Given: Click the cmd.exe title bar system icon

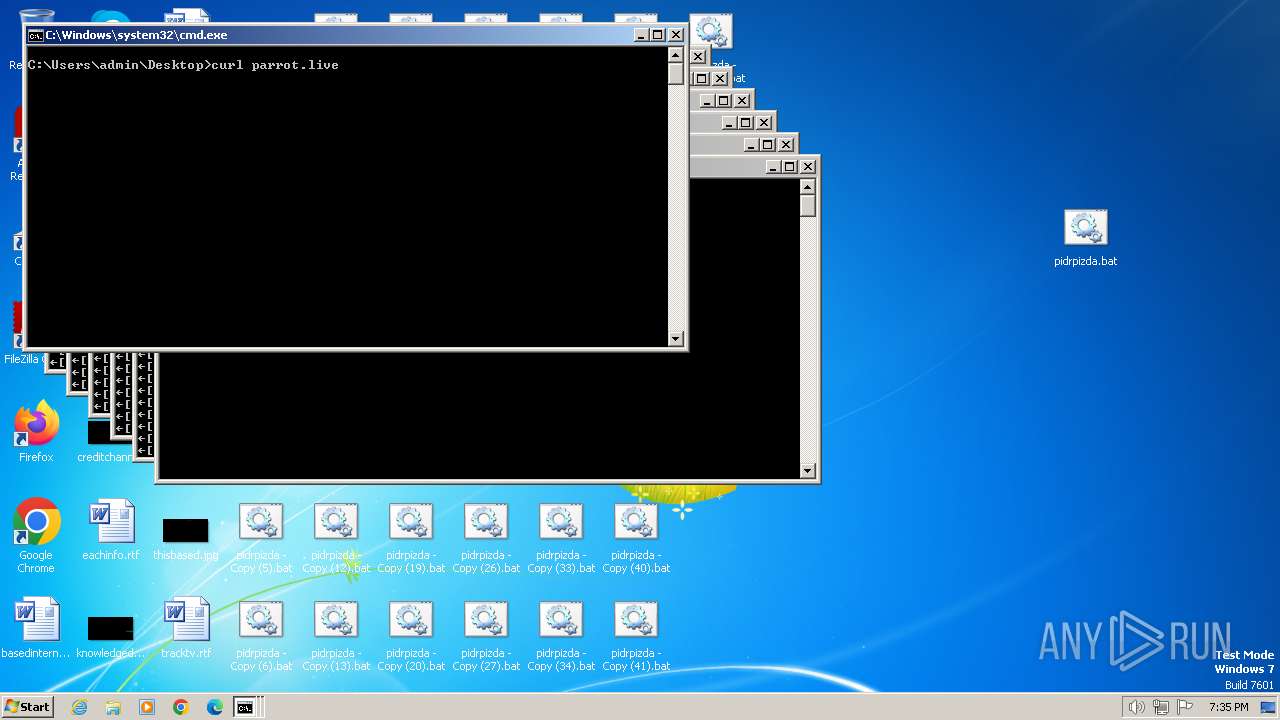Looking at the screenshot, I should 35,35.
